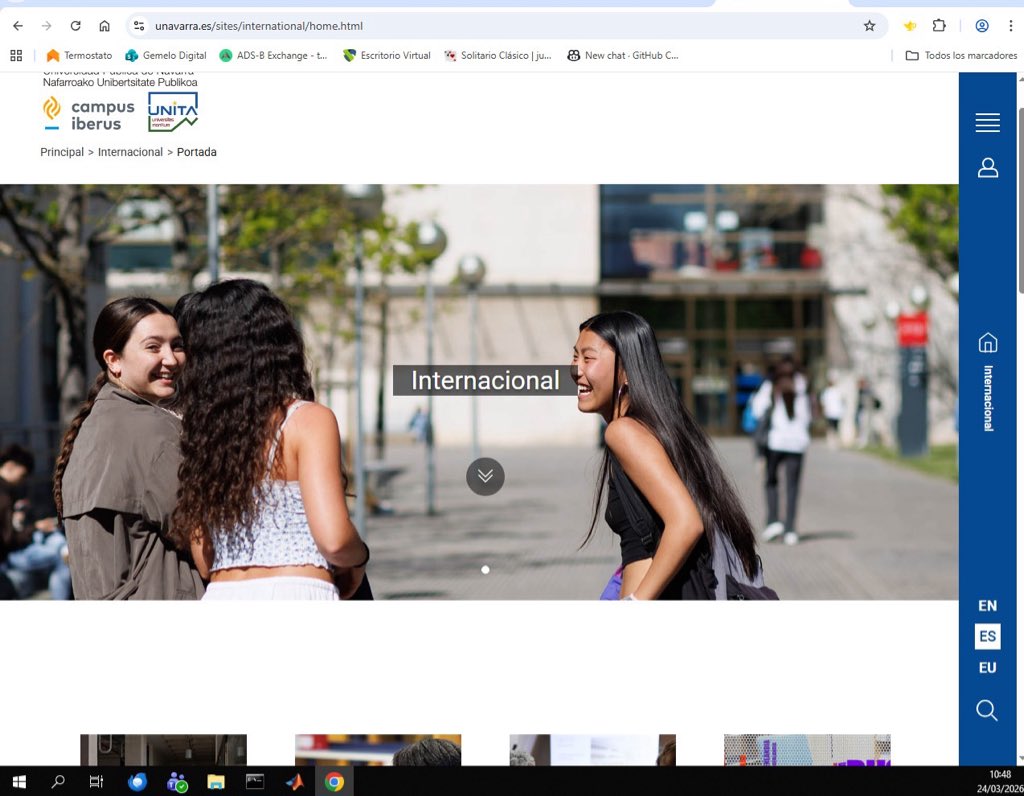Select the ES language option
Screen dimensions: 1024x796
tap(987, 636)
